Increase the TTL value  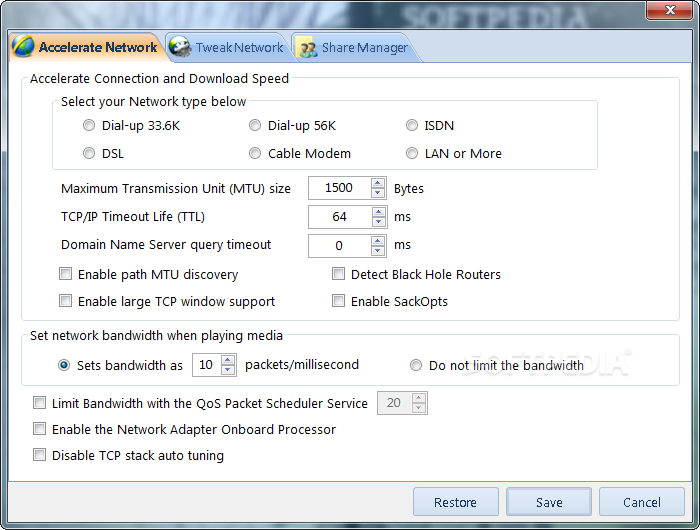pos(379,212)
